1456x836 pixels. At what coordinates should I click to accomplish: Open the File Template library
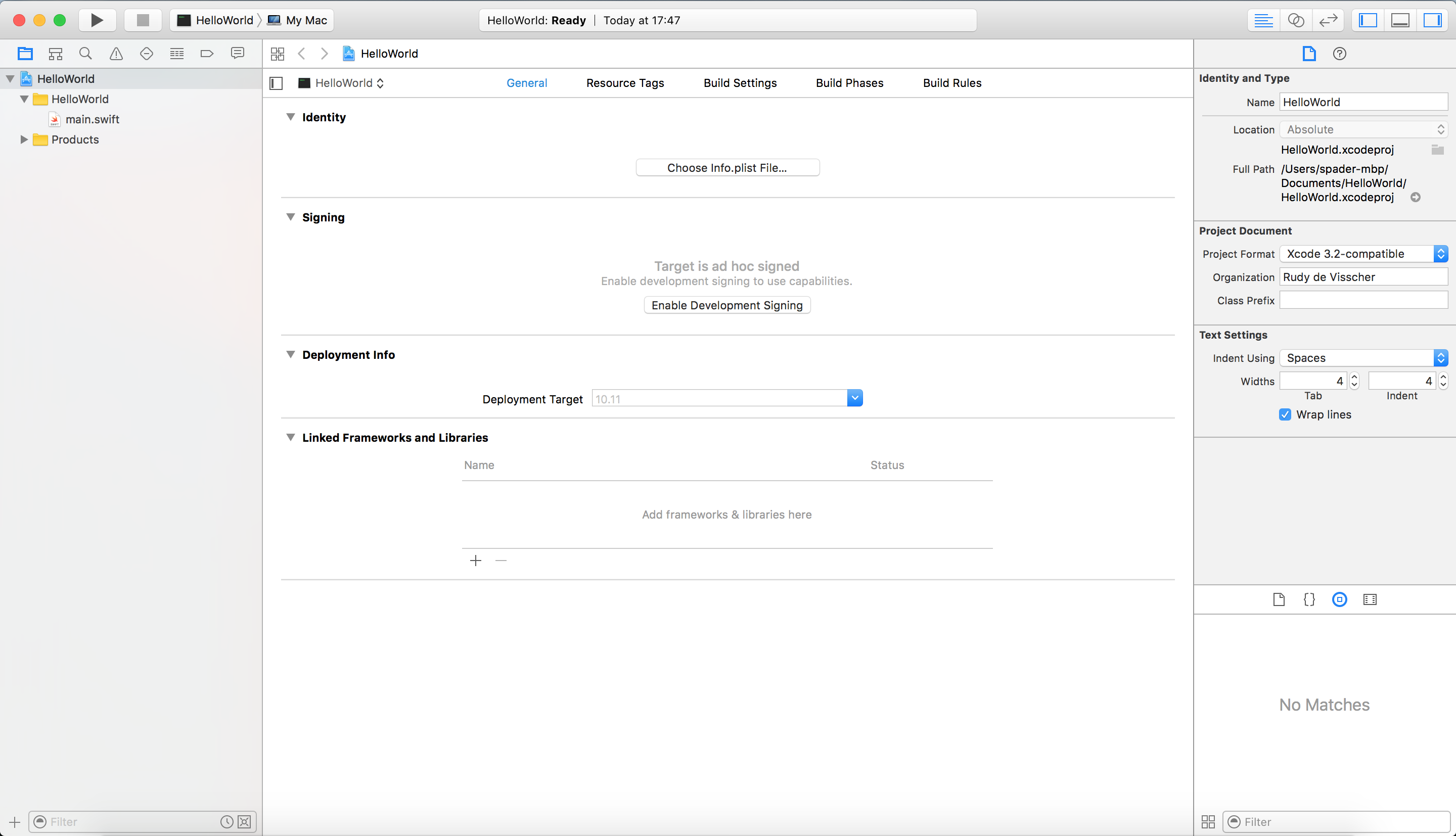click(x=1279, y=599)
